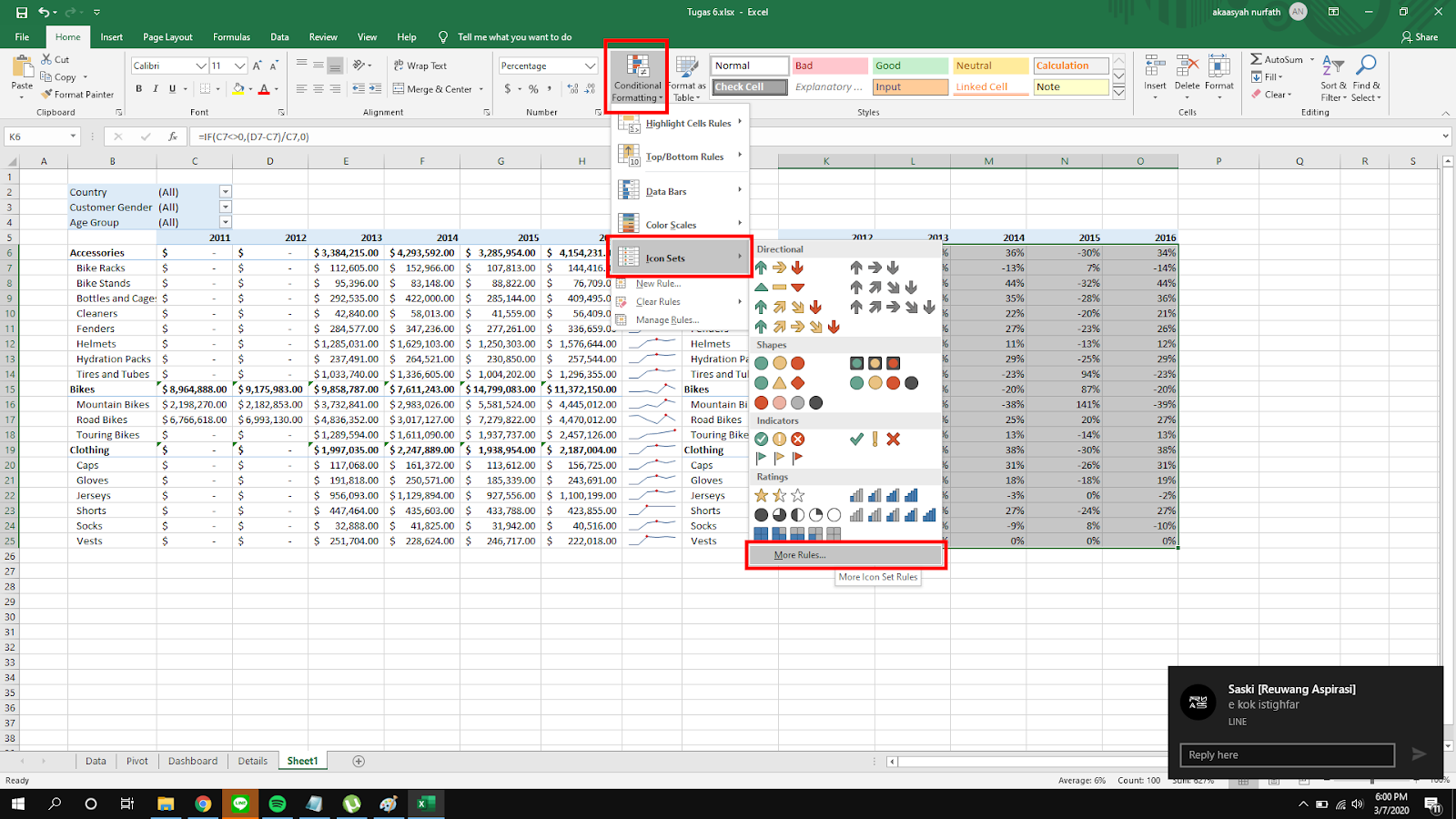
Task: Click the Insert Function fx icon
Action: click(x=173, y=136)
